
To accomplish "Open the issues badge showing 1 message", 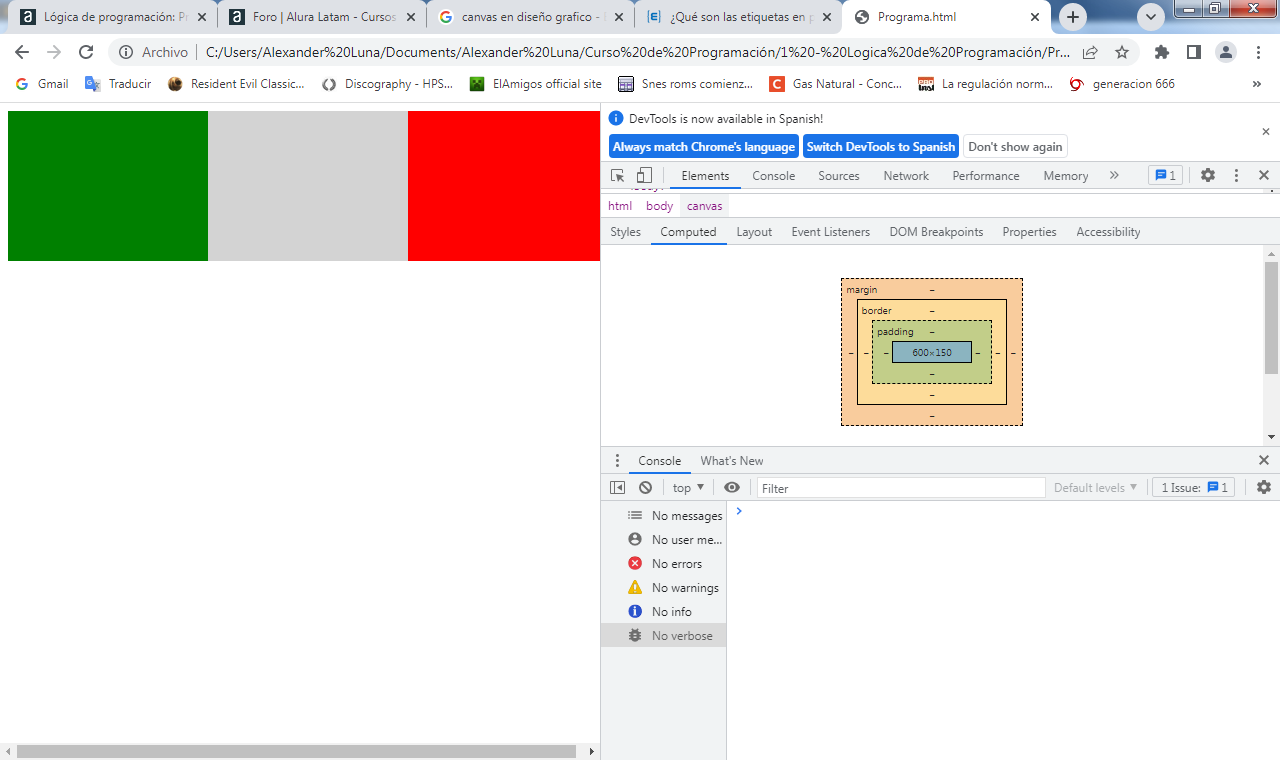I will 1165,175.
